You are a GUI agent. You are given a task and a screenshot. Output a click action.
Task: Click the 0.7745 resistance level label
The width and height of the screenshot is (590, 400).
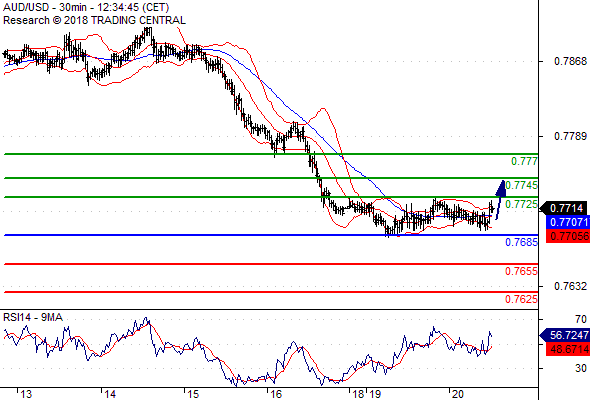[x=521, y=185]
